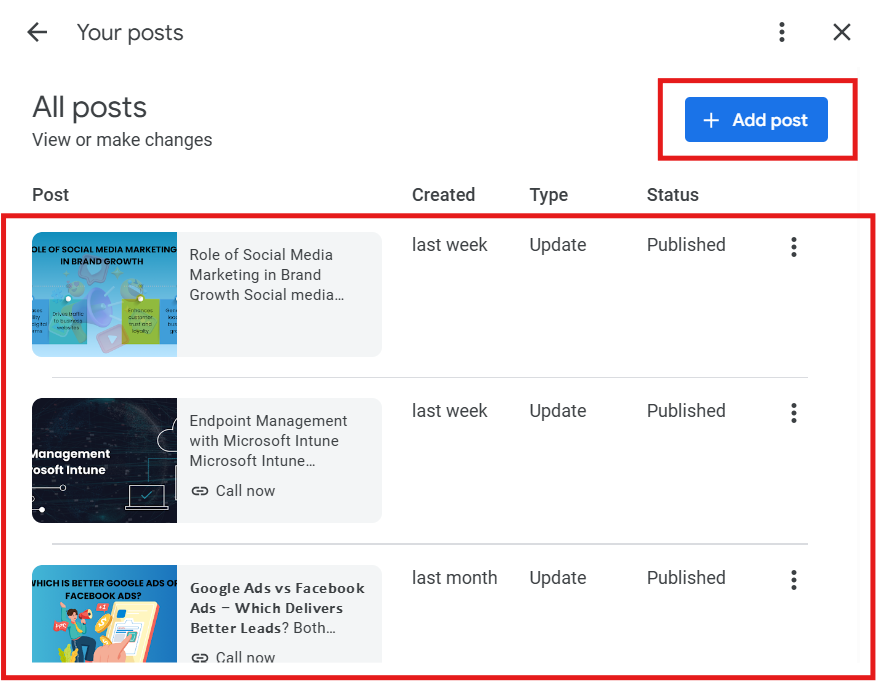Click the Post column header
Screen dimensions: 876x681
51,195
